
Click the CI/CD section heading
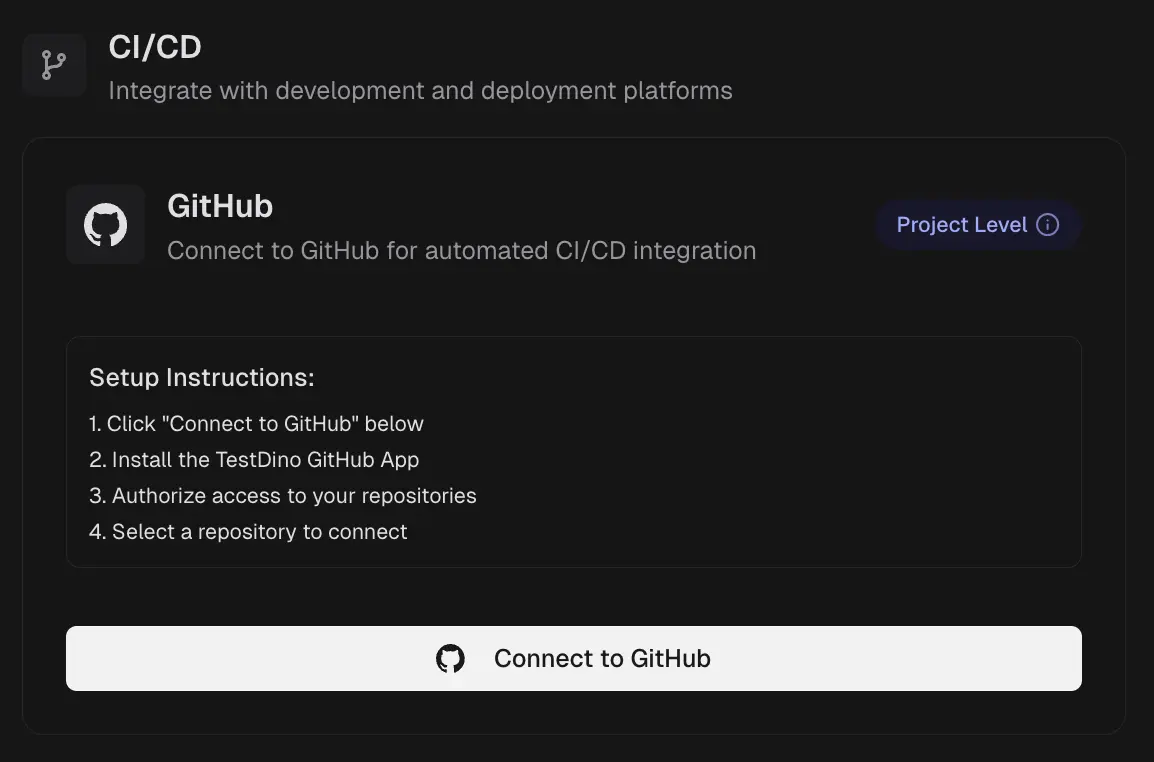point(155,47)
